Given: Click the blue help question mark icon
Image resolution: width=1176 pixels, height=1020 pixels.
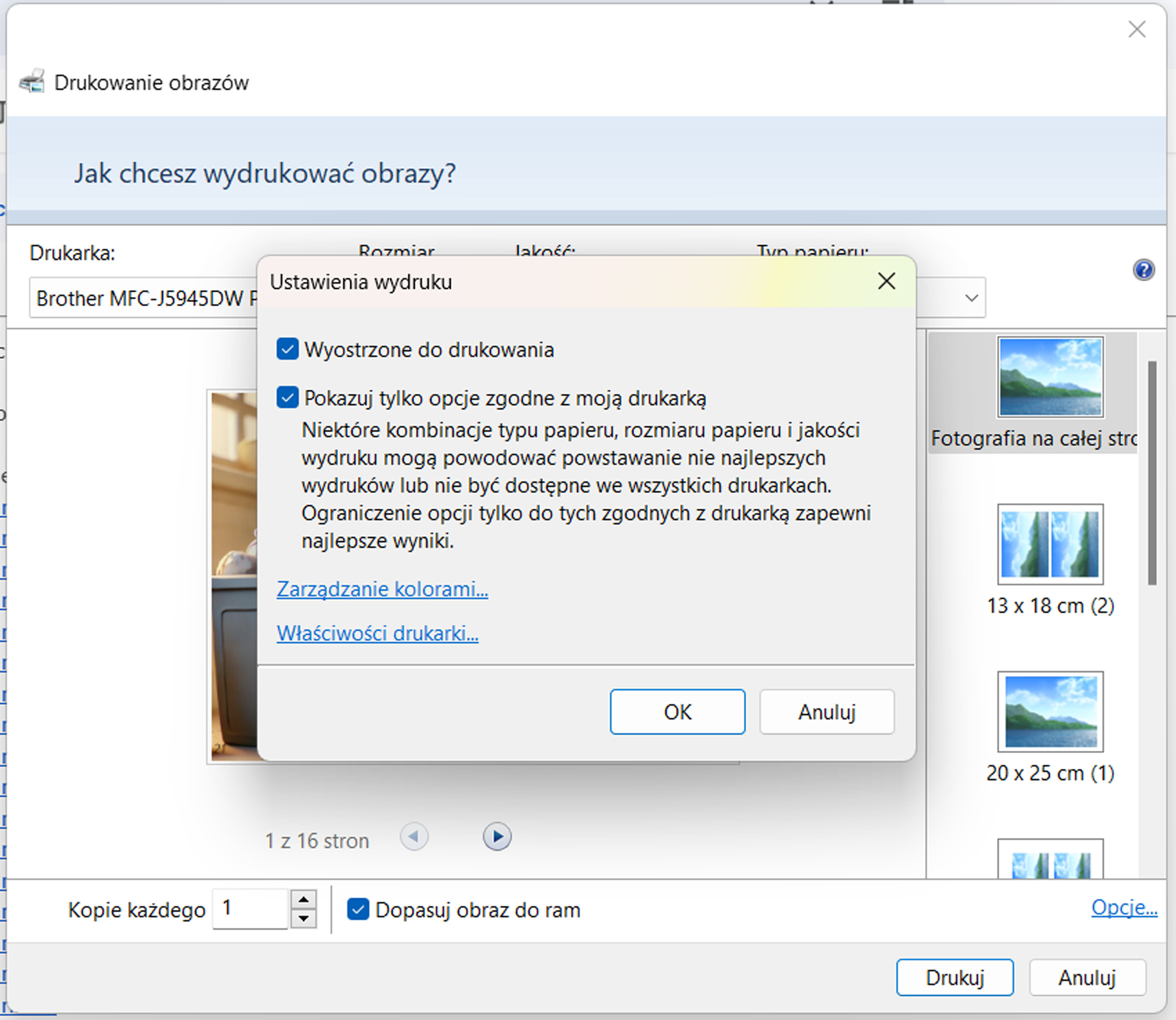Looking at the screenshot, I should (1143, 270).
